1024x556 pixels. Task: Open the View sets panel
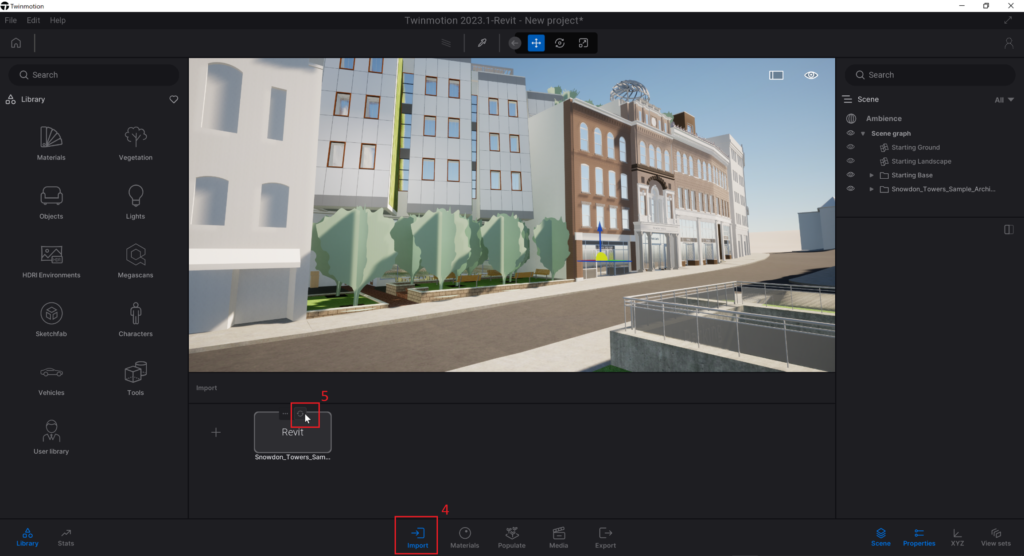996,537
